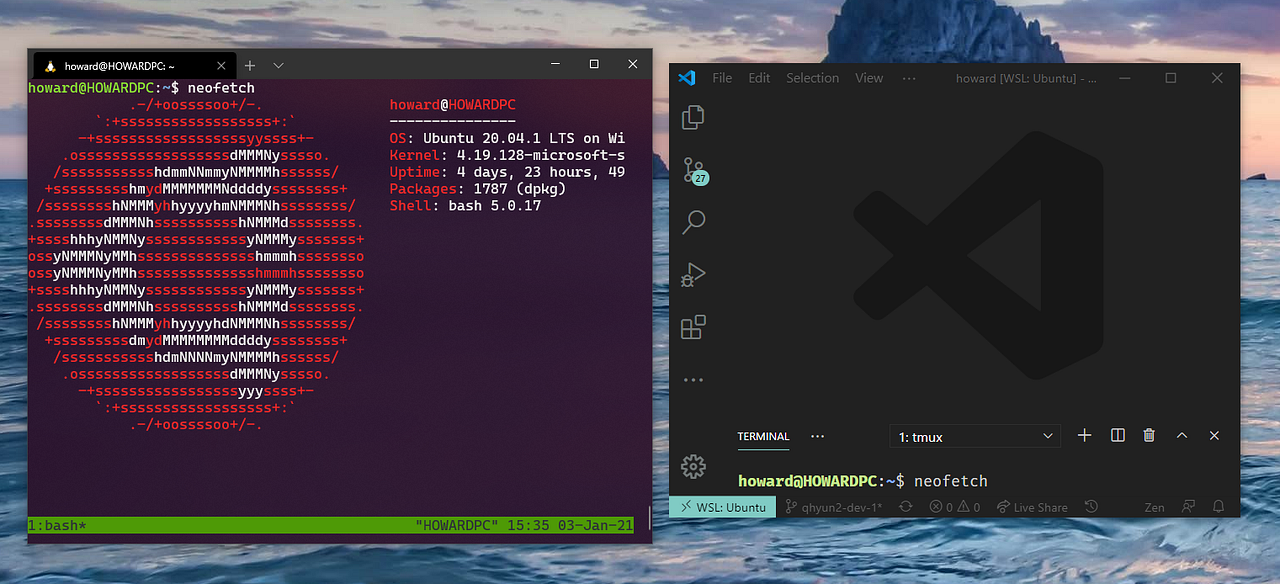Switch to the TERMINAL tab

click(x=763, y=436)
